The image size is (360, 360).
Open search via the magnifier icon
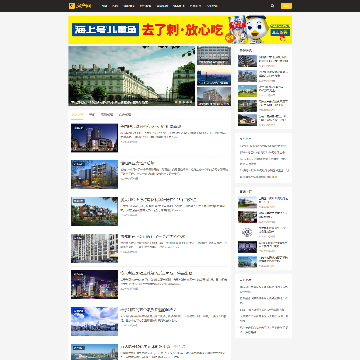coord(272,6)
